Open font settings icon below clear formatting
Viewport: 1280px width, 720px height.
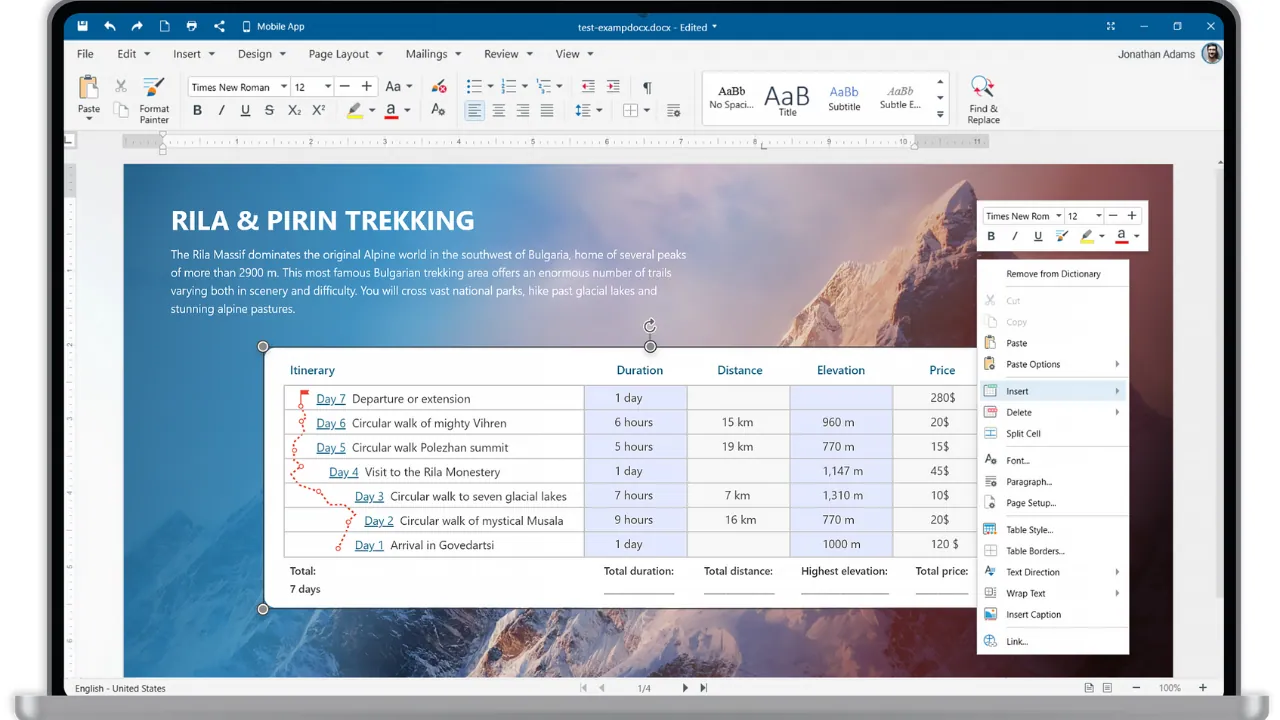(438, 110)
